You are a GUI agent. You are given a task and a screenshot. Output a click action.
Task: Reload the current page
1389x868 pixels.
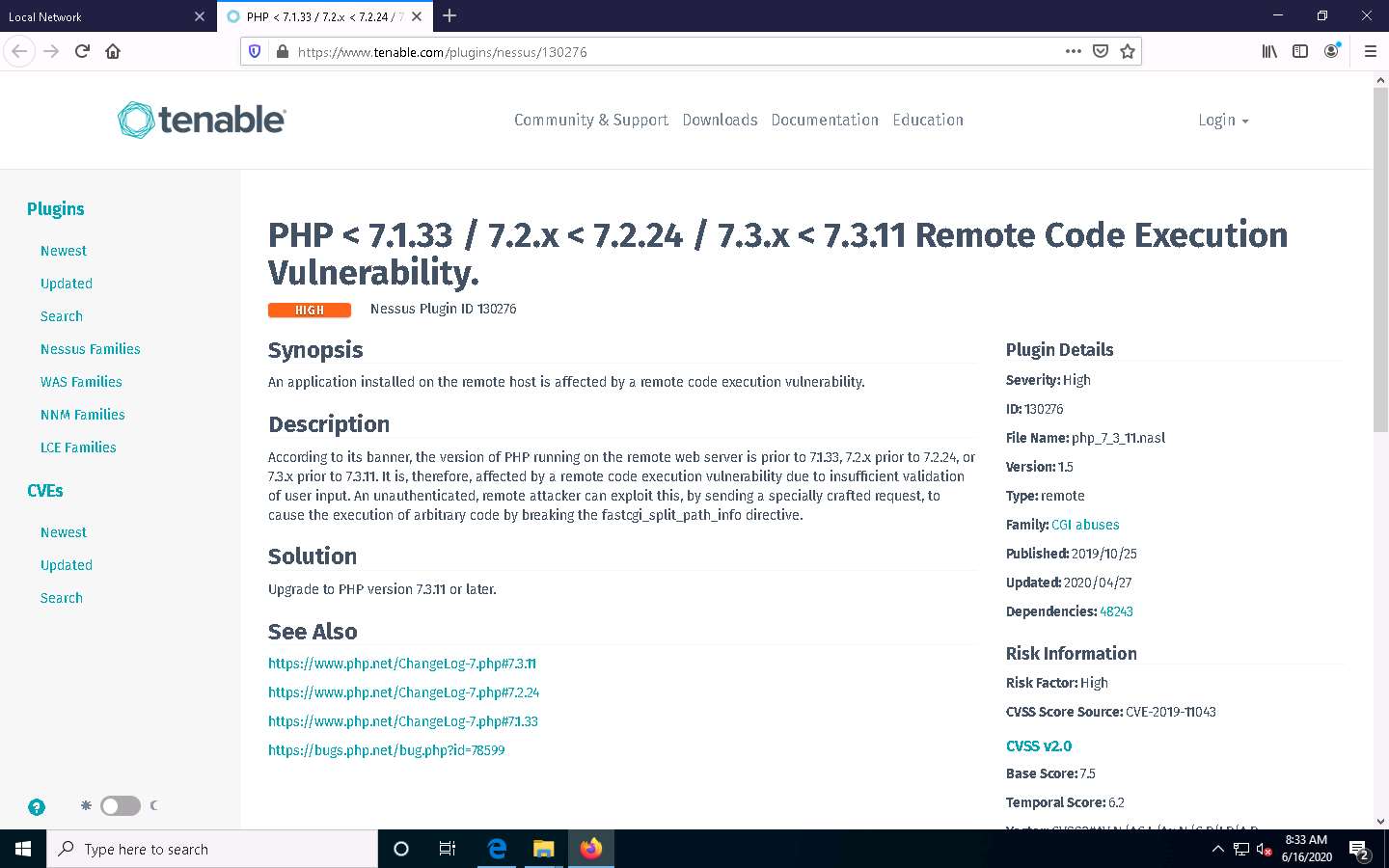tap(82, 51)
